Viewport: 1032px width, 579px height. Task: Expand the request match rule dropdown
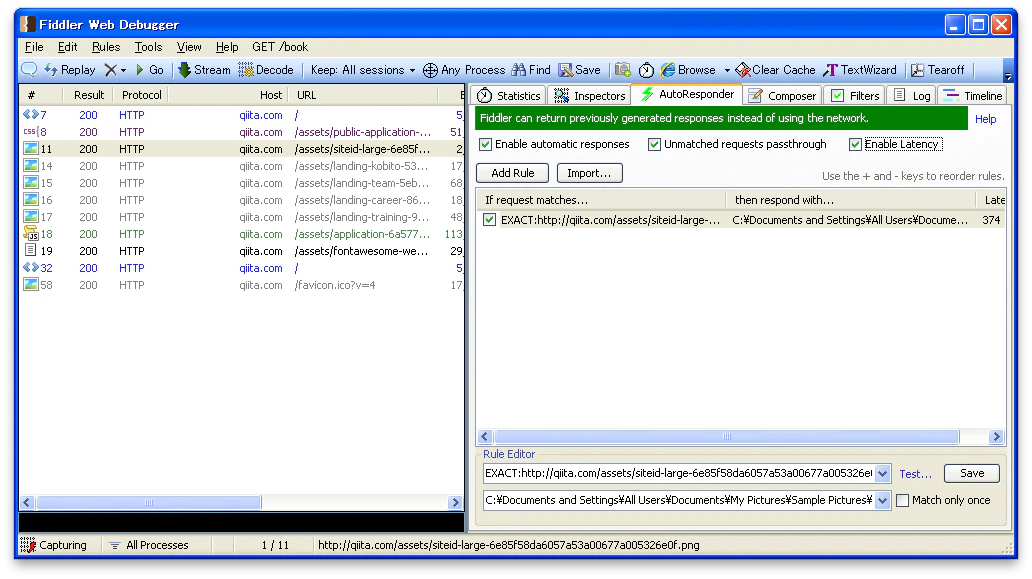[883, 473]
